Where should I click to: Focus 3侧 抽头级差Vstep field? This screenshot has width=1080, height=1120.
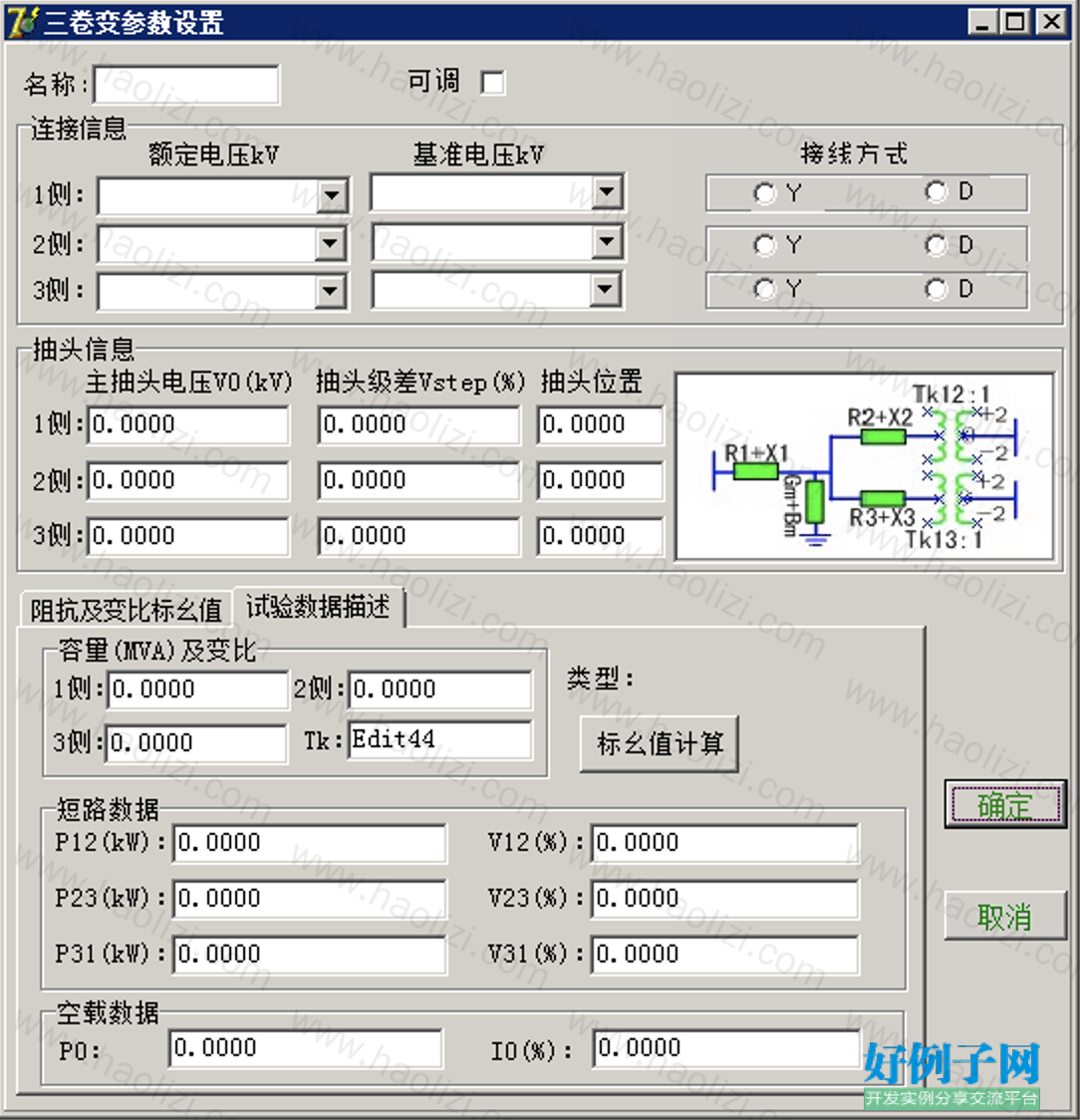[x=419, y=536]
